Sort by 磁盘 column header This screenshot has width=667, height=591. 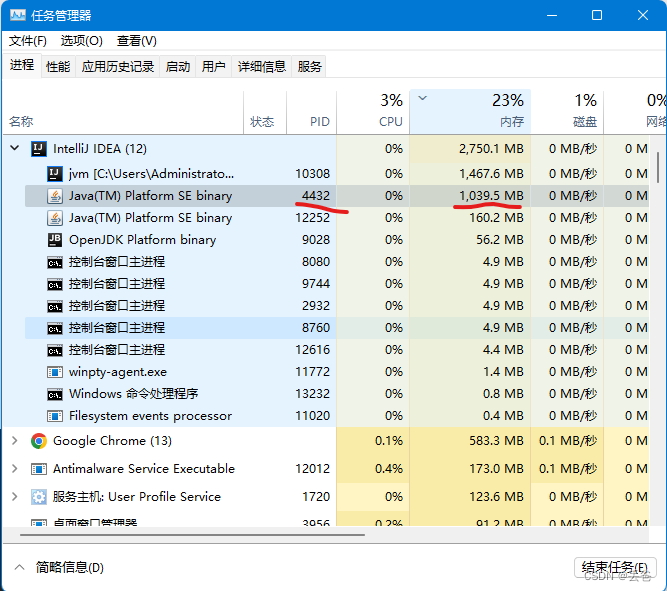click(x=567, y=113)
